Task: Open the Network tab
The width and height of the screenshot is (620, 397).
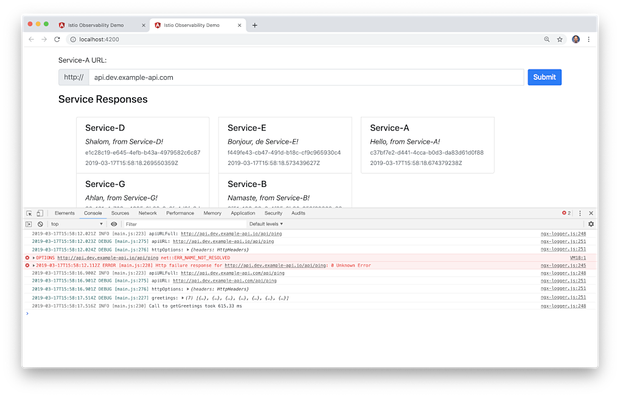Action: click(147, 213)
